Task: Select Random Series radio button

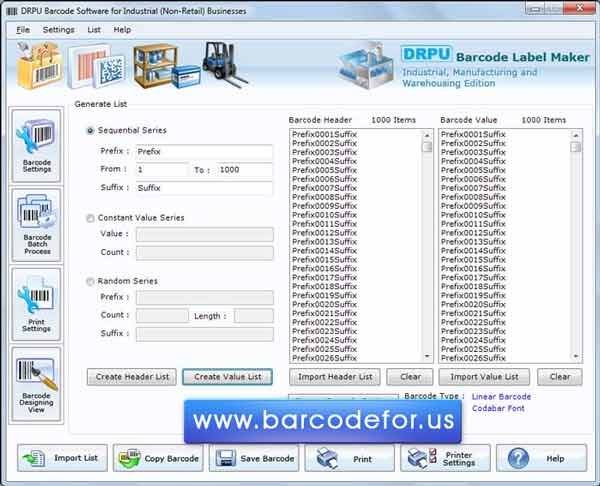Action: tap(90, 282)
